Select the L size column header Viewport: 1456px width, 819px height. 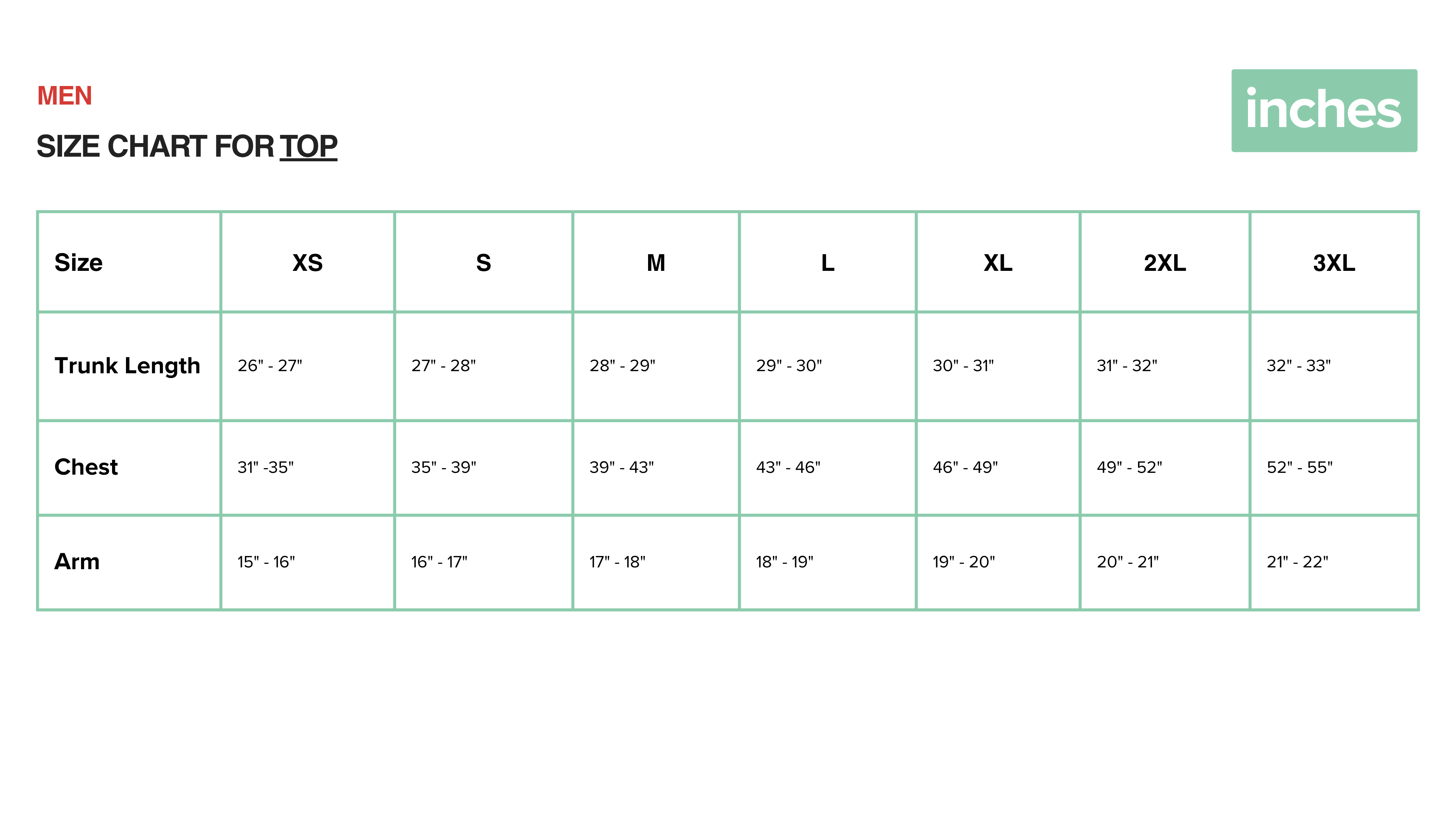point(828,263)
